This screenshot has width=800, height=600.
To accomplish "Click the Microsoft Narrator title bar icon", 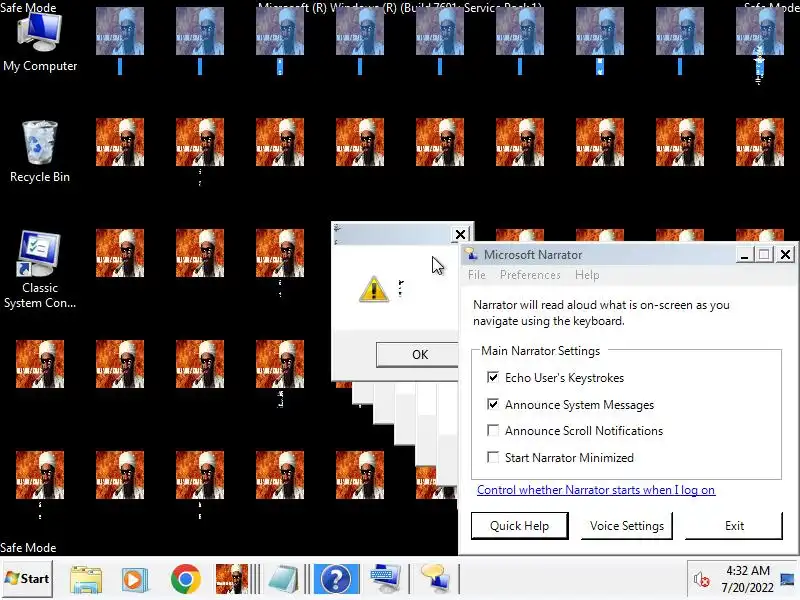I will 471,254.
